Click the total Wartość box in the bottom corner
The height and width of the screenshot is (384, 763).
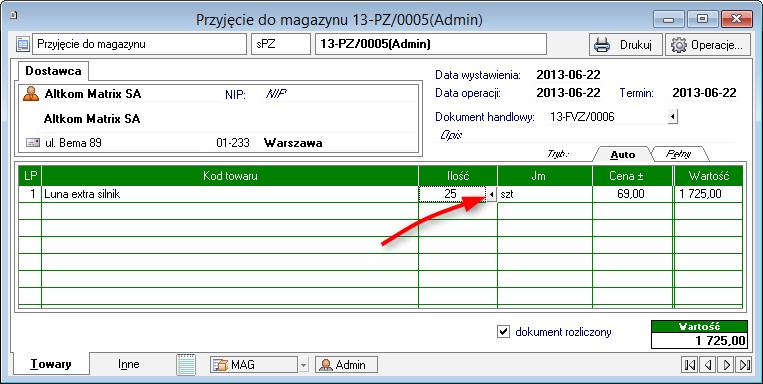[x=699, y=335]
